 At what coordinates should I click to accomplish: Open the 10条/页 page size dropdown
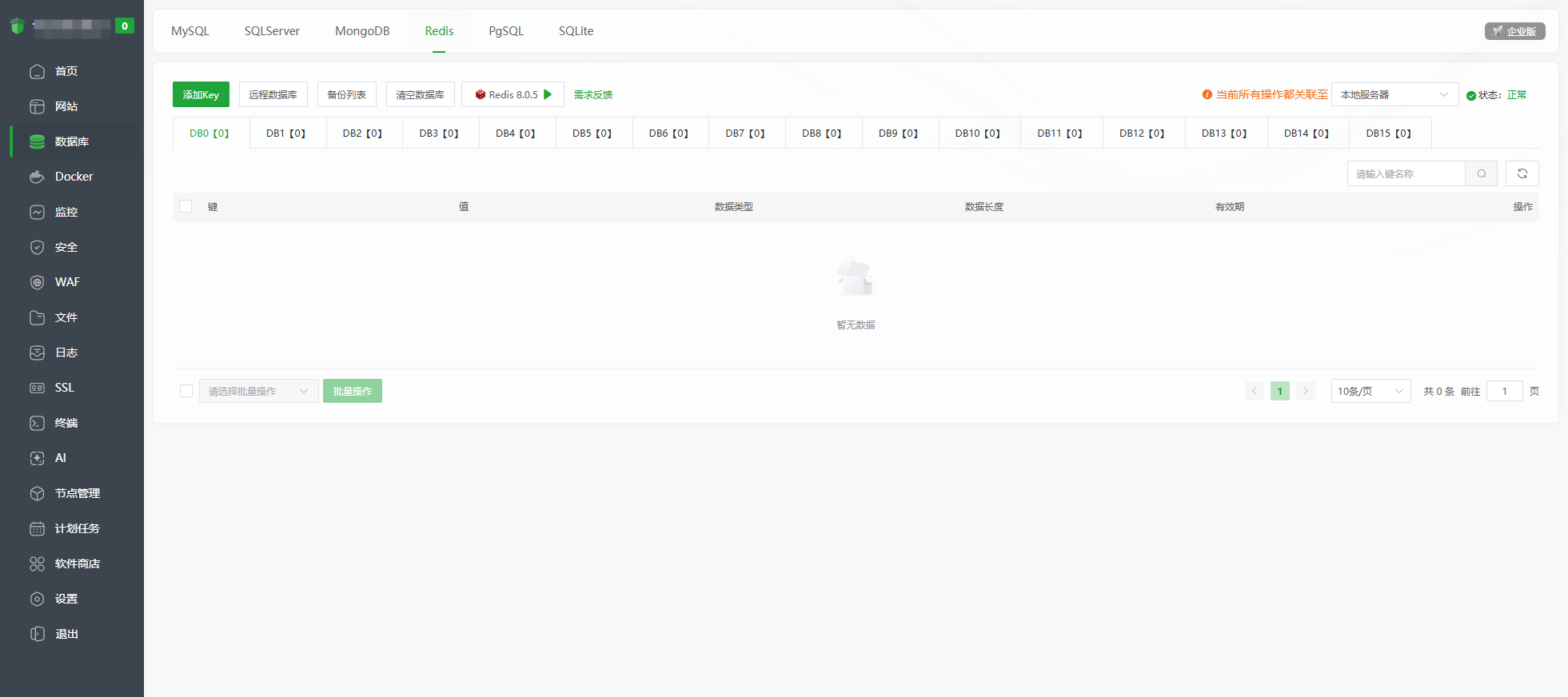pos(1371,391)
